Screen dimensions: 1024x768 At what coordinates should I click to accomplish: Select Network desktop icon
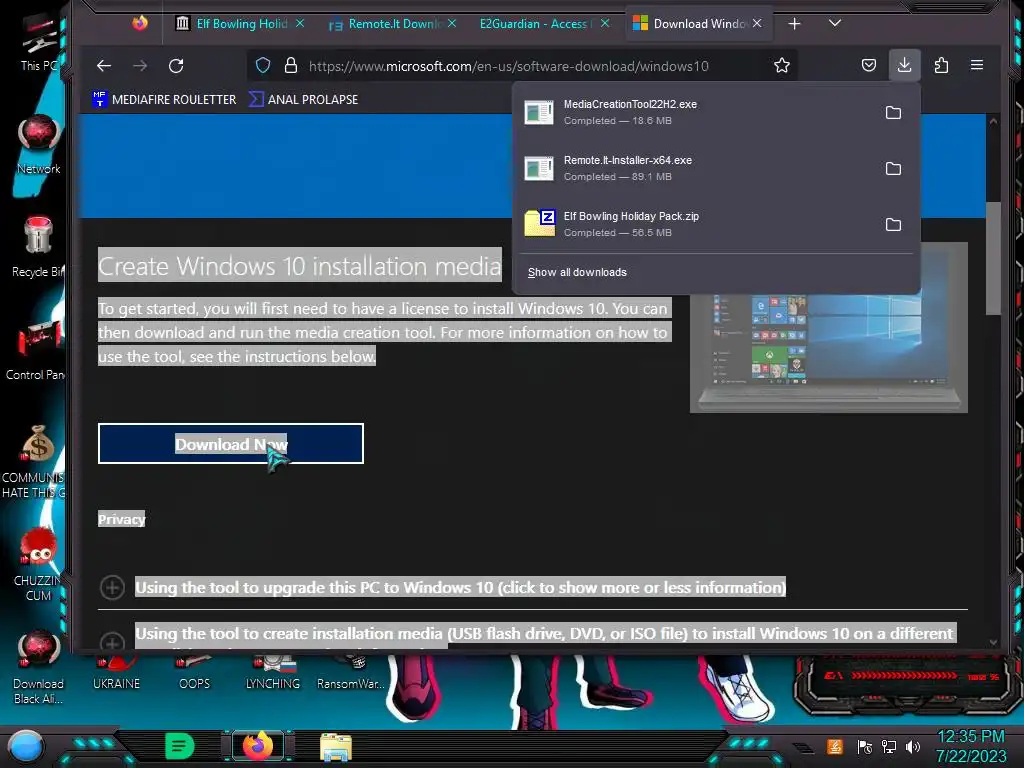(39, 144)
